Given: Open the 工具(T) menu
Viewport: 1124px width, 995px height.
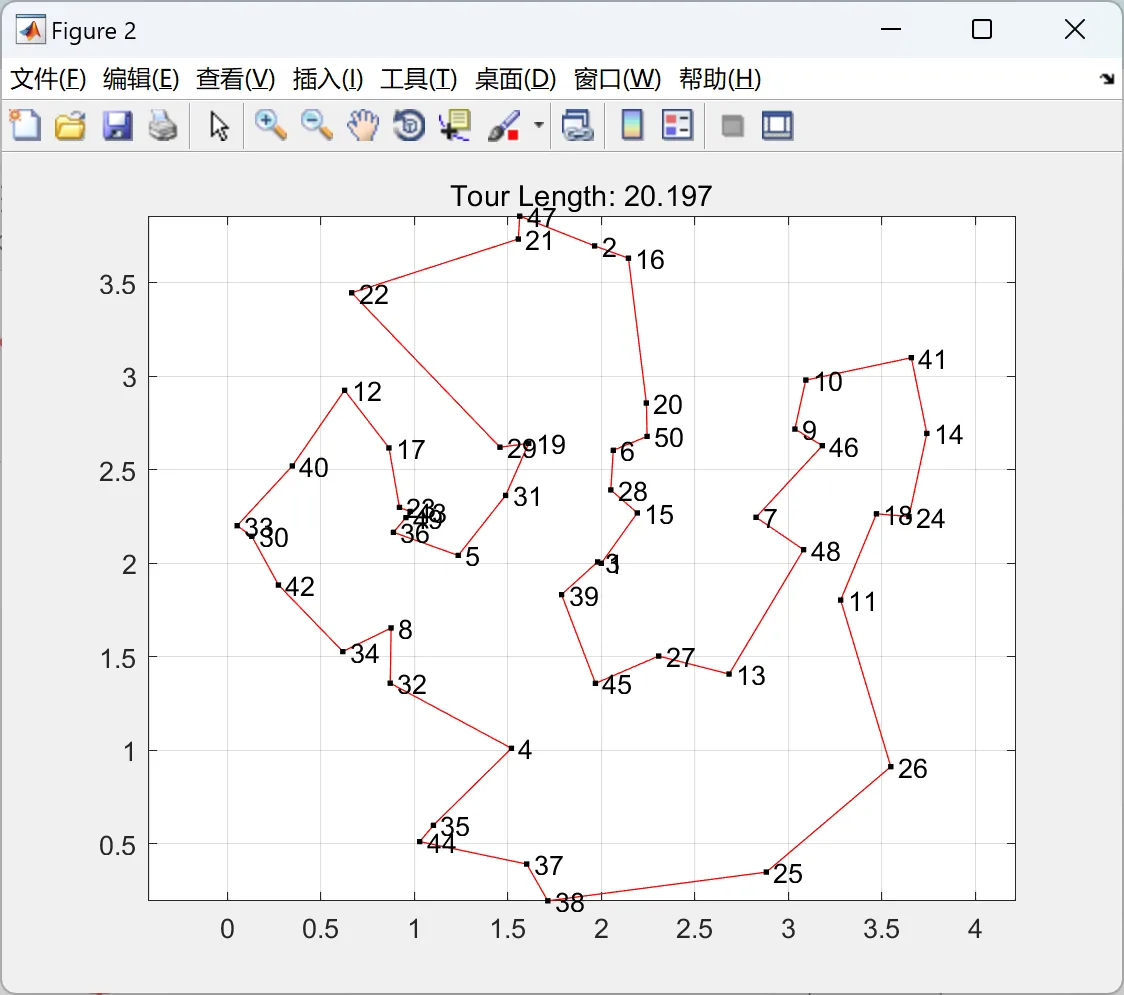Looking at the screenshot, I should pyautogui.click(x=418, y=79).
